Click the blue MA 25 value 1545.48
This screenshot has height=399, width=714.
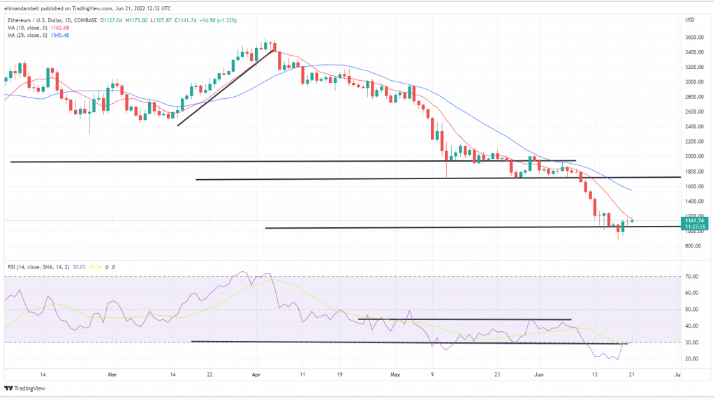(x=60, y=35)
